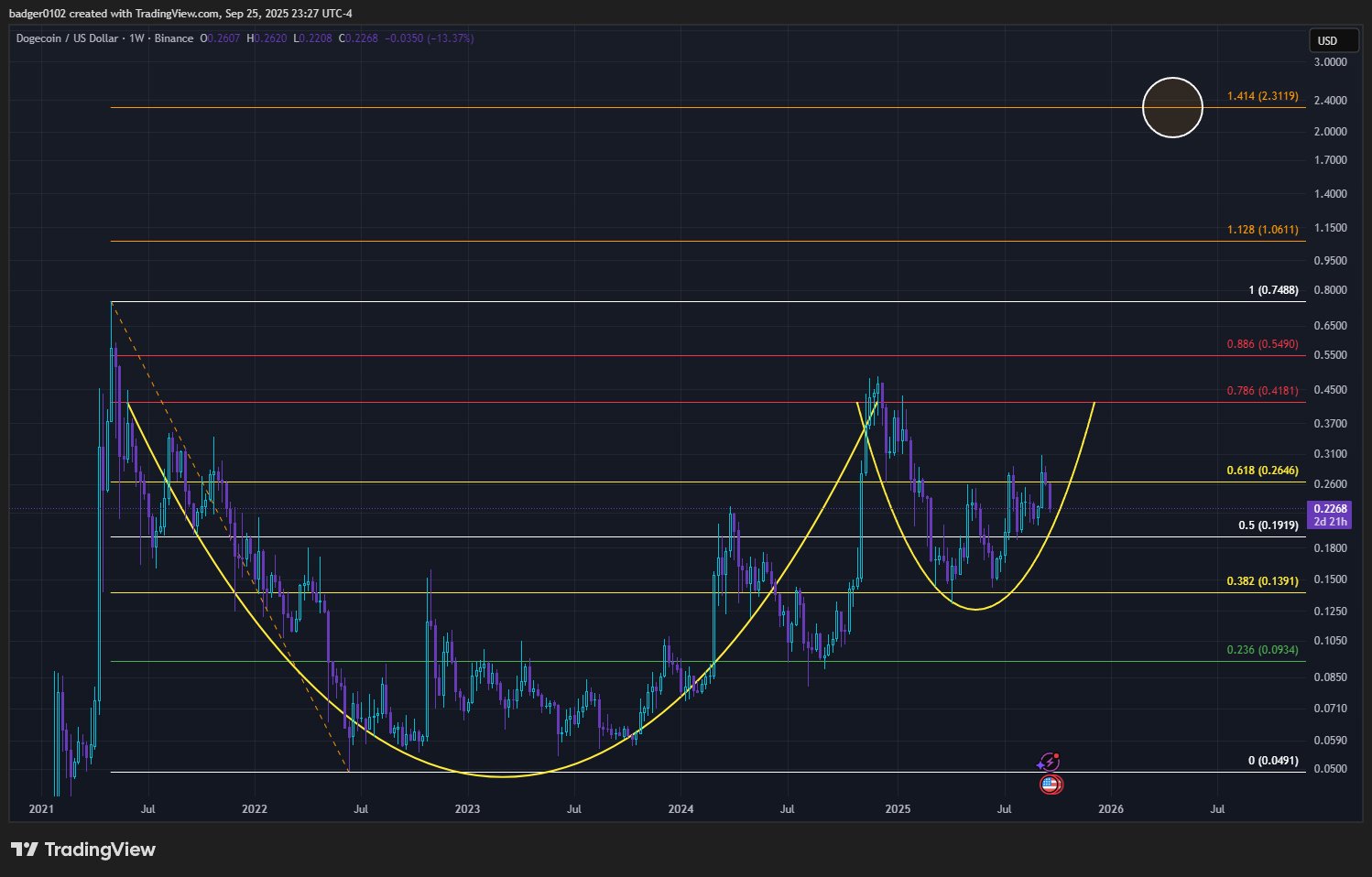This screenshot has width=1372, height=877.
Task: Select the white circle annotation near the 1.414 level
Action: (1173, 107)
